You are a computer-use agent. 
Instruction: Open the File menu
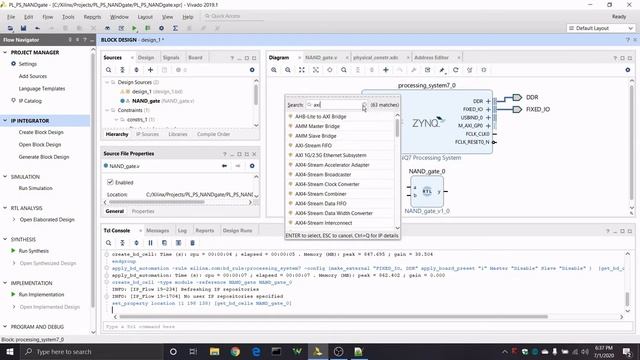coord(11,17)
